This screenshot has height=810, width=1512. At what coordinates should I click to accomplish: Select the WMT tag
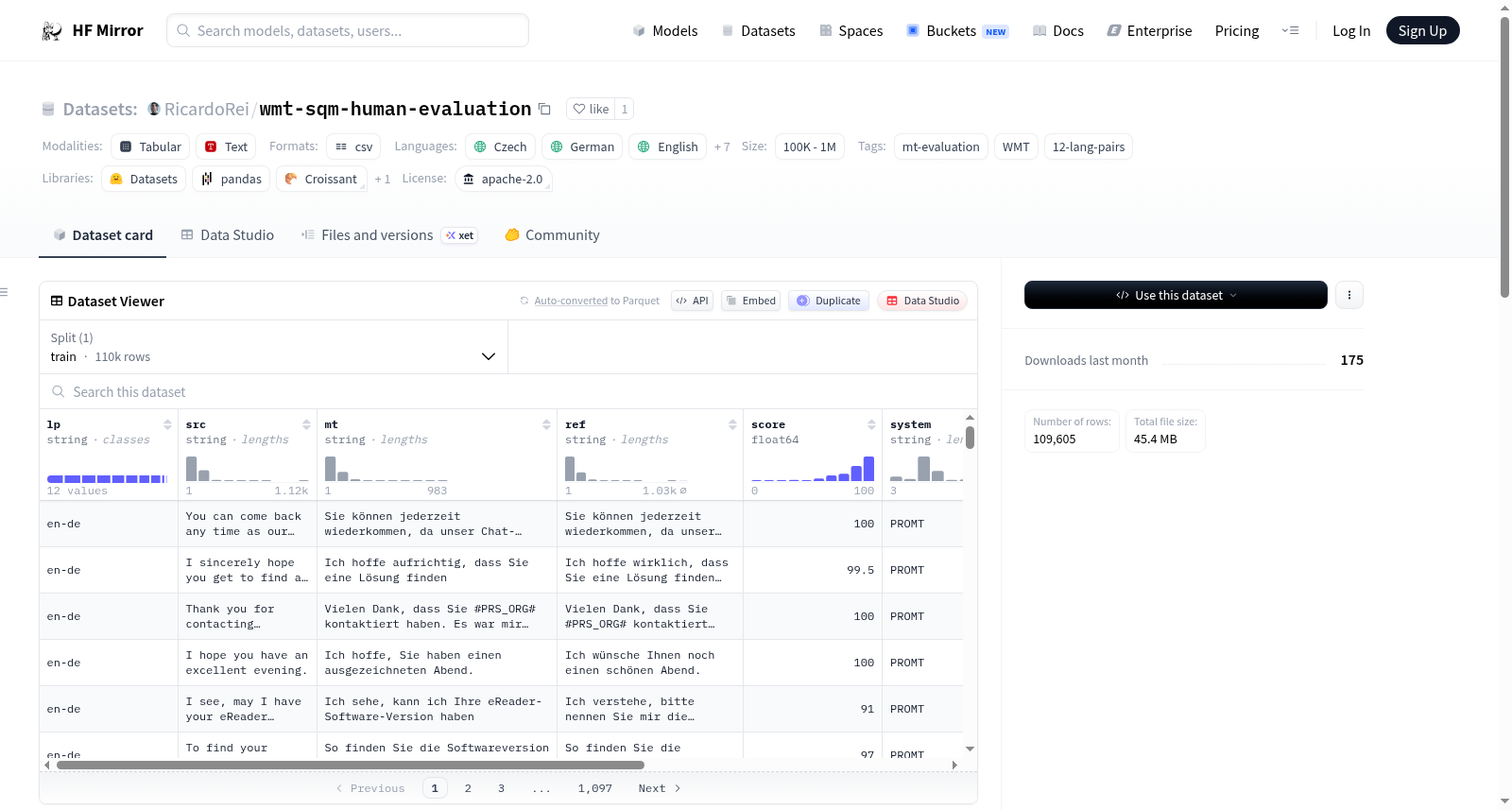coord(1016,146)
